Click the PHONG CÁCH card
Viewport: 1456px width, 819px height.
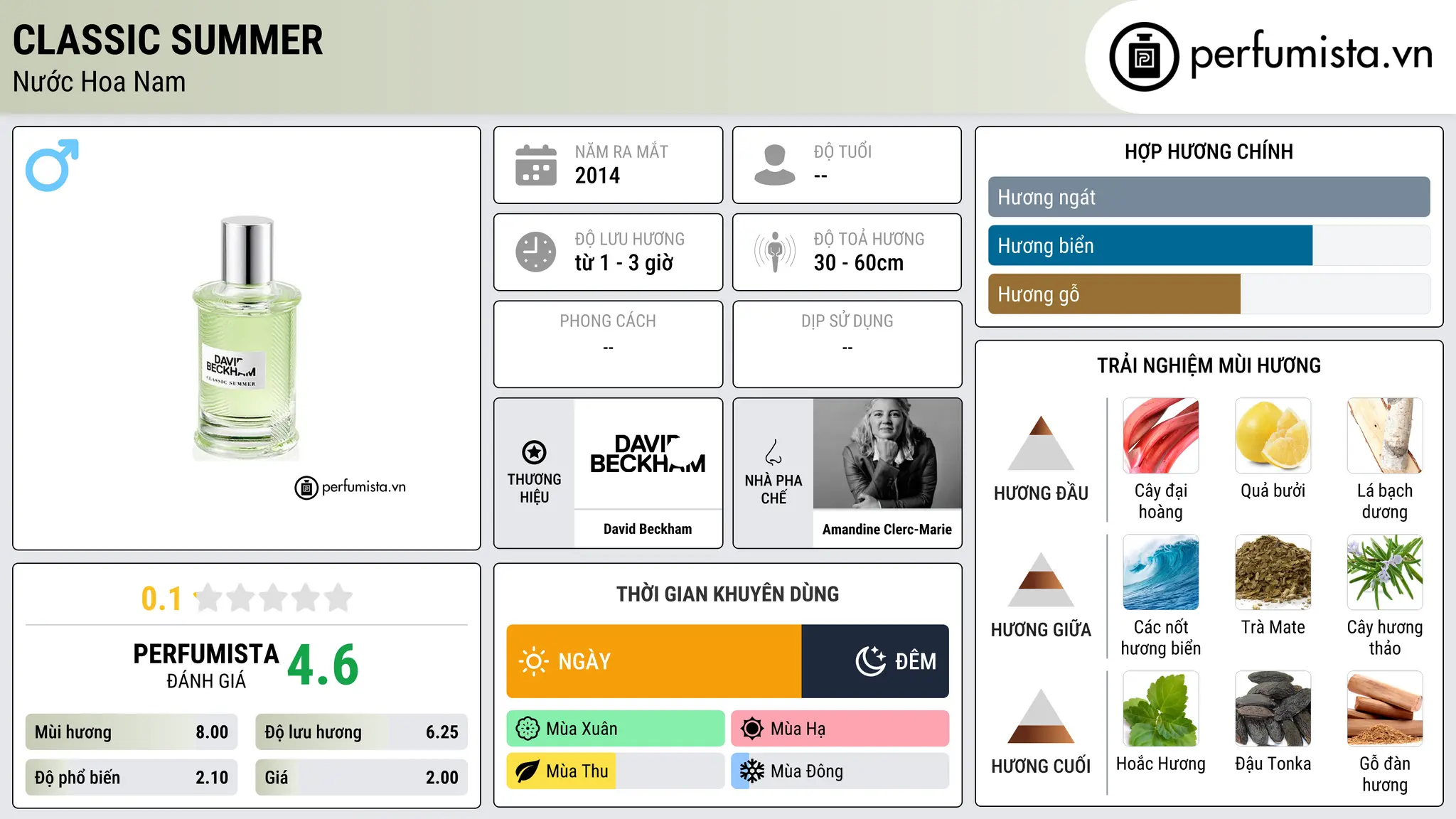pyautogui.click(x=609, y=344)
